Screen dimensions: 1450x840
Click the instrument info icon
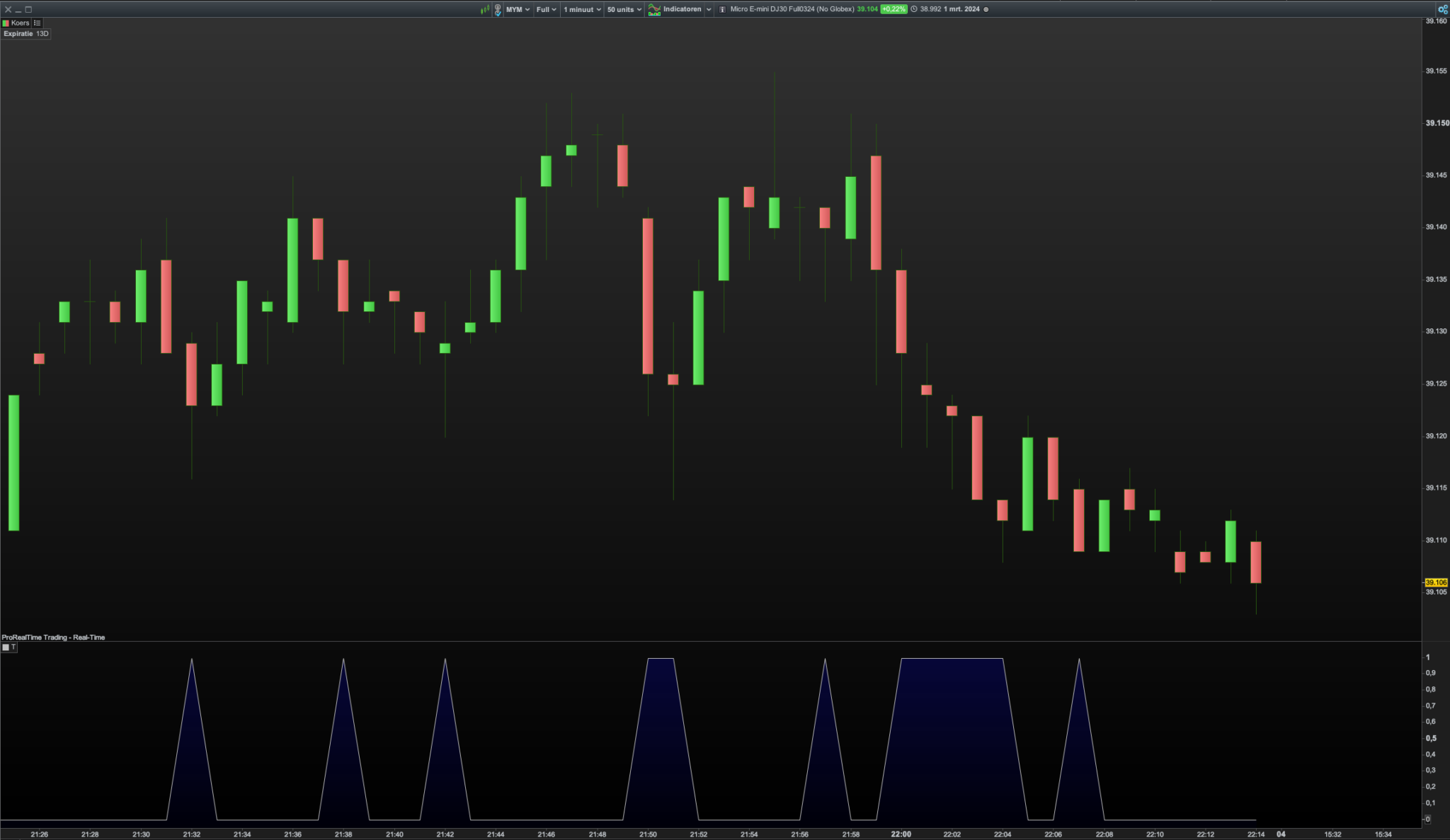722,9
